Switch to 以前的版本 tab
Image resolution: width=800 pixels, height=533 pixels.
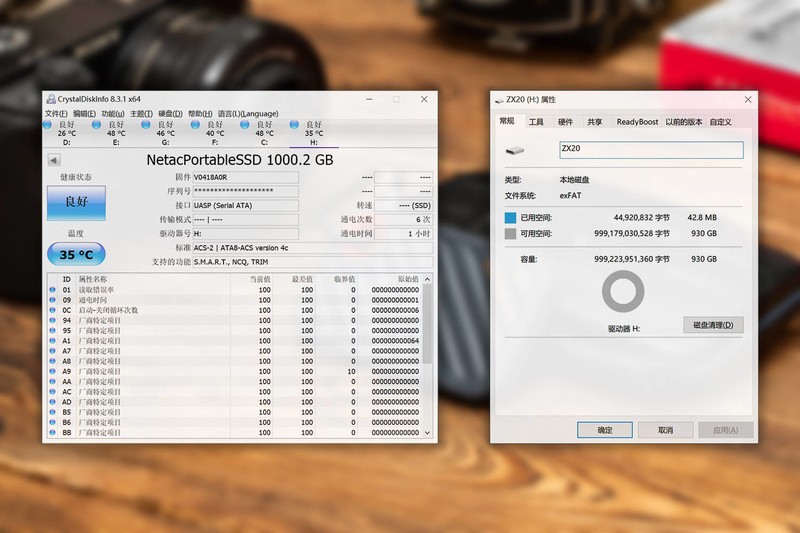[x=684, y=122]
